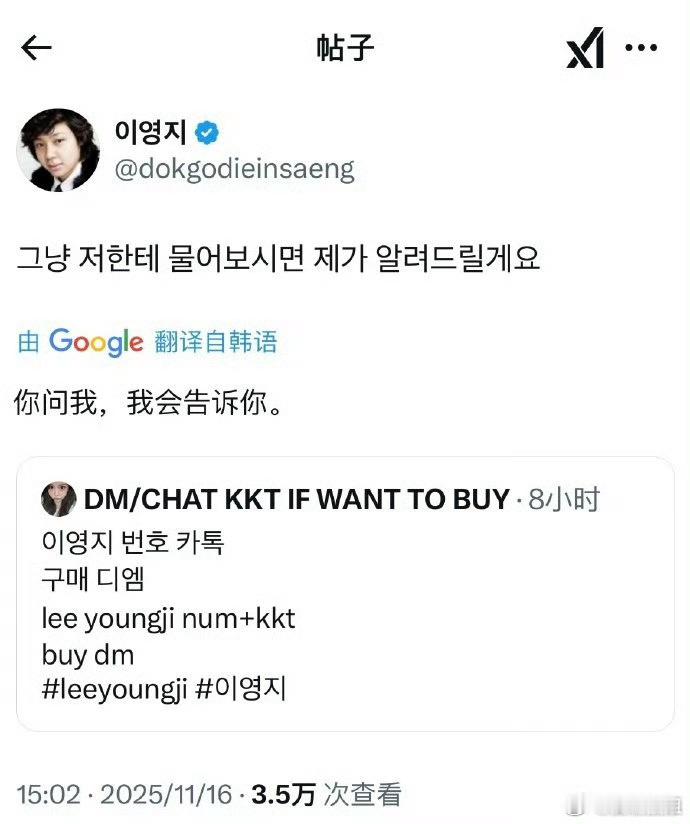Open 이영지's profile avatar
The width and height of the screenshot is (690, 824).
[58, 150]
